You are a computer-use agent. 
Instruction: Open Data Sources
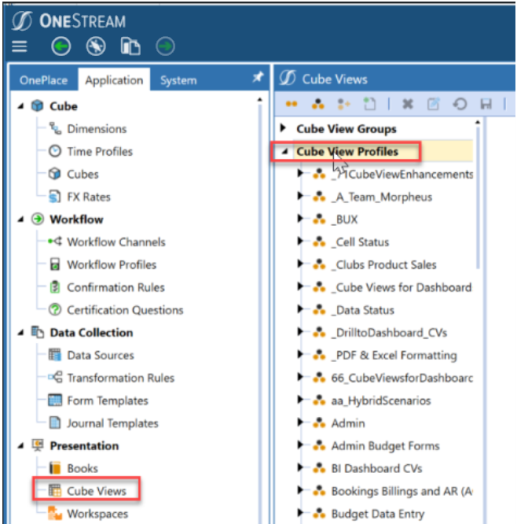click(x=101, y=355)
